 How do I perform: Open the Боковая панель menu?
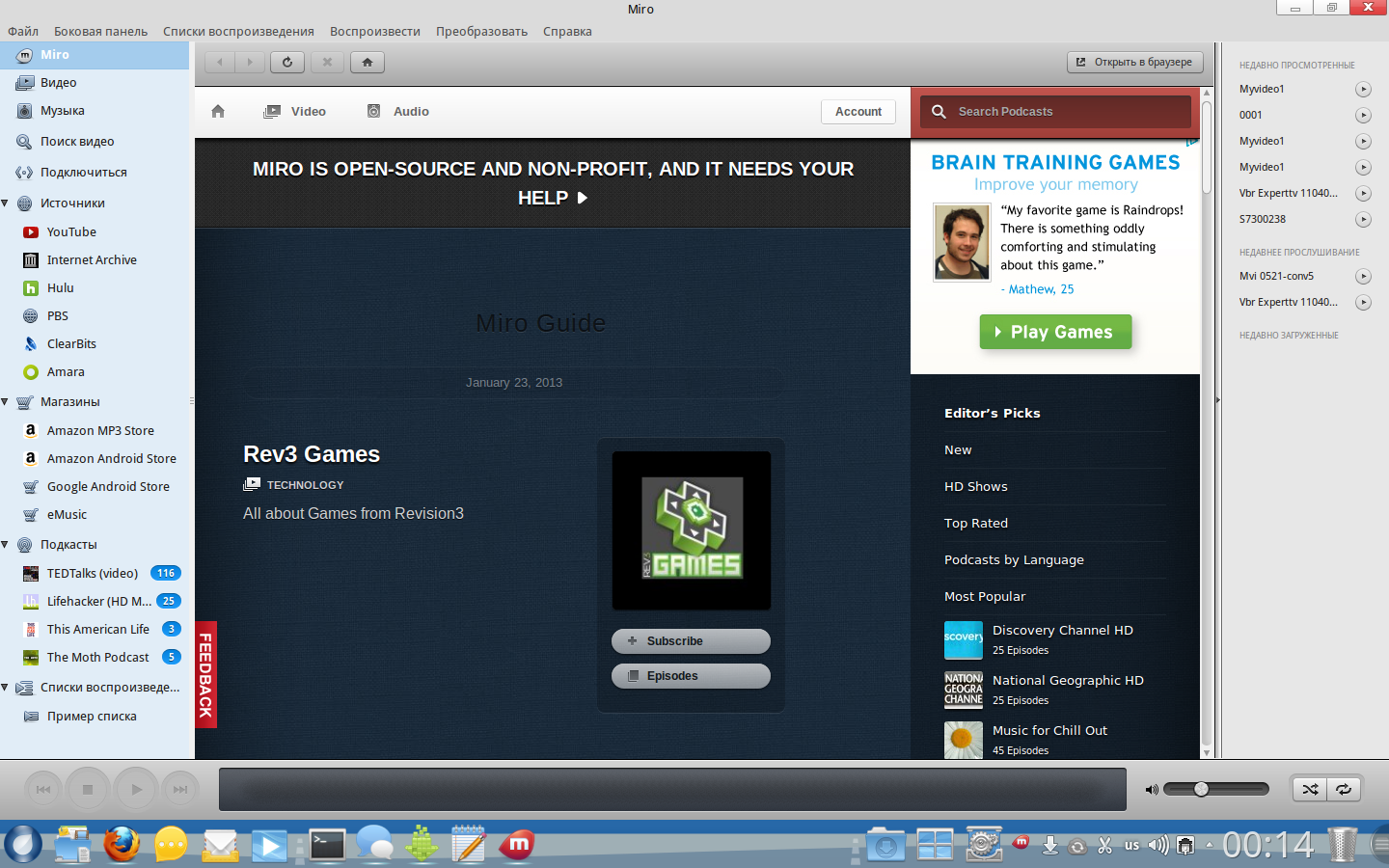point(101,32)
